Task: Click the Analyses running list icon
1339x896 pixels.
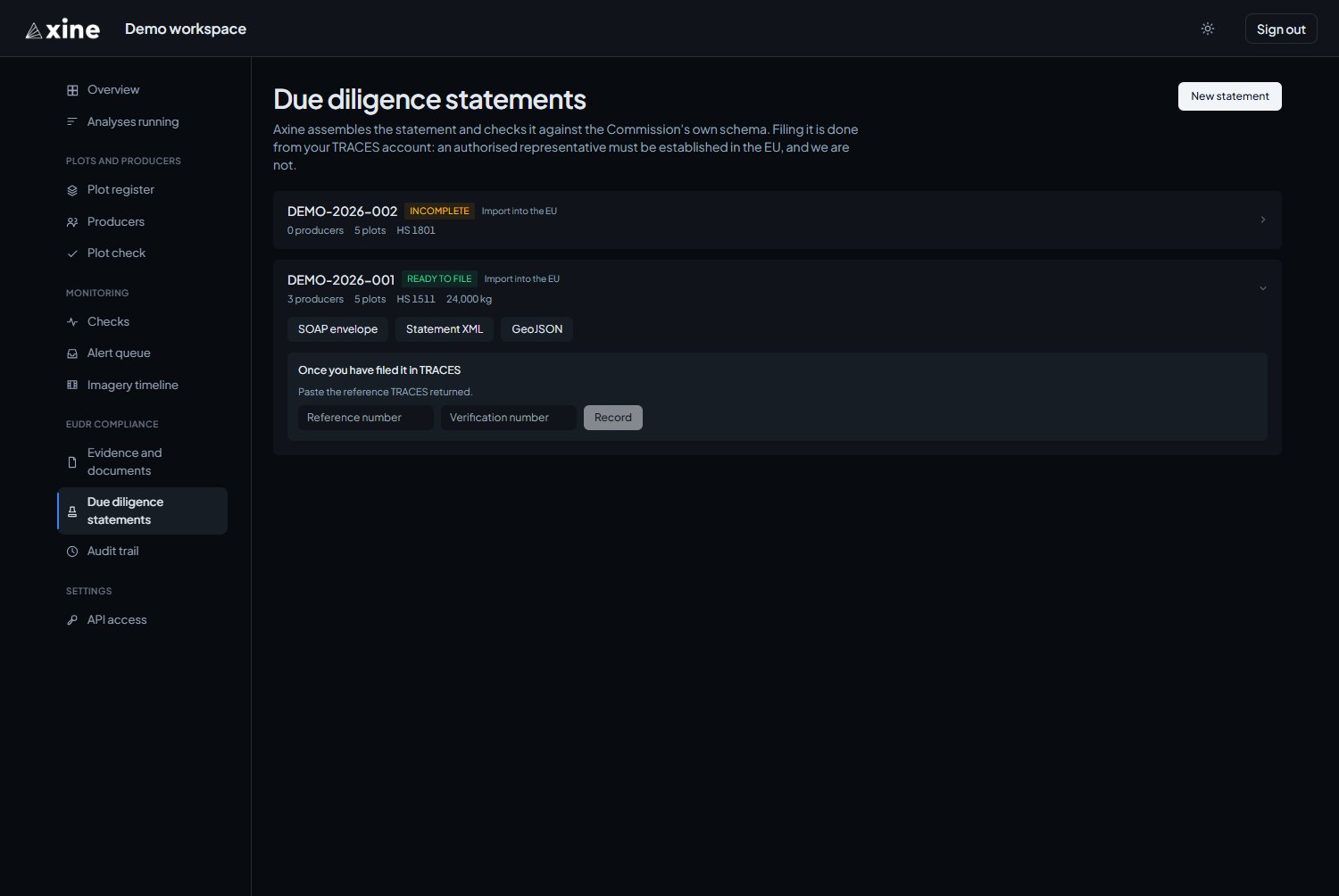Action: (x=72, y=122)
